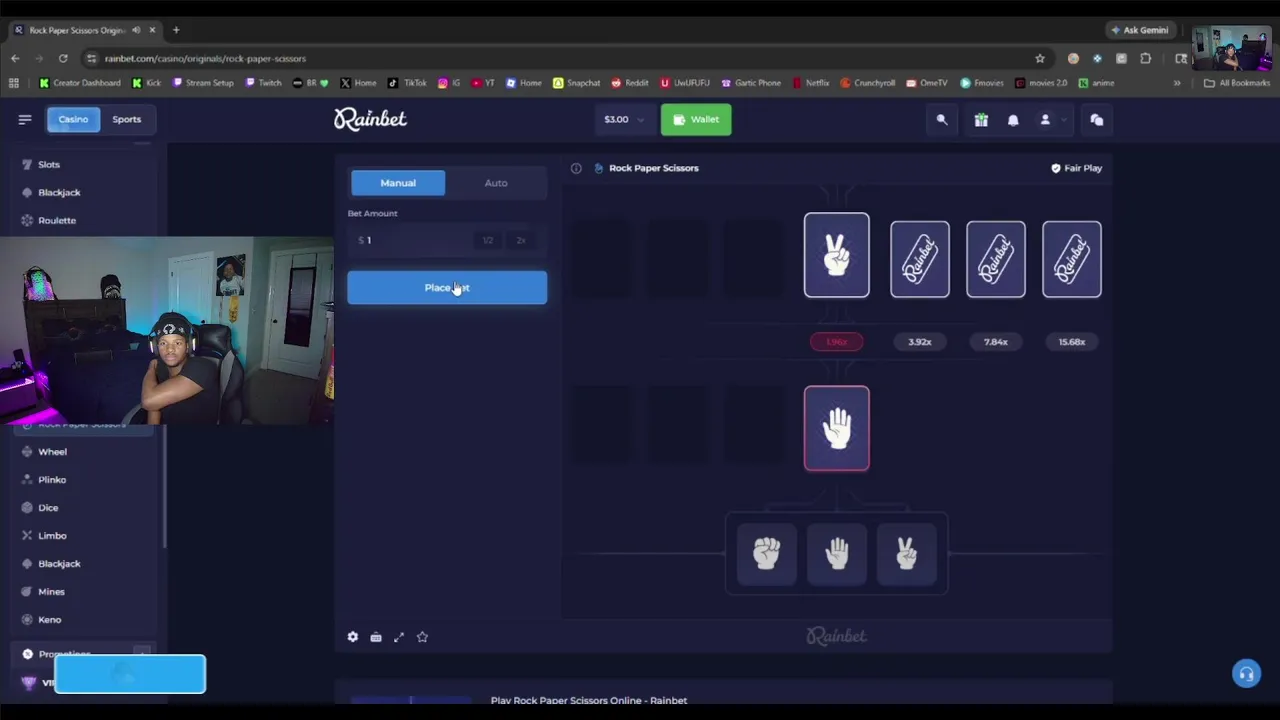
Task: Bookmark this page with star icon
Action: pos(1040,58)
